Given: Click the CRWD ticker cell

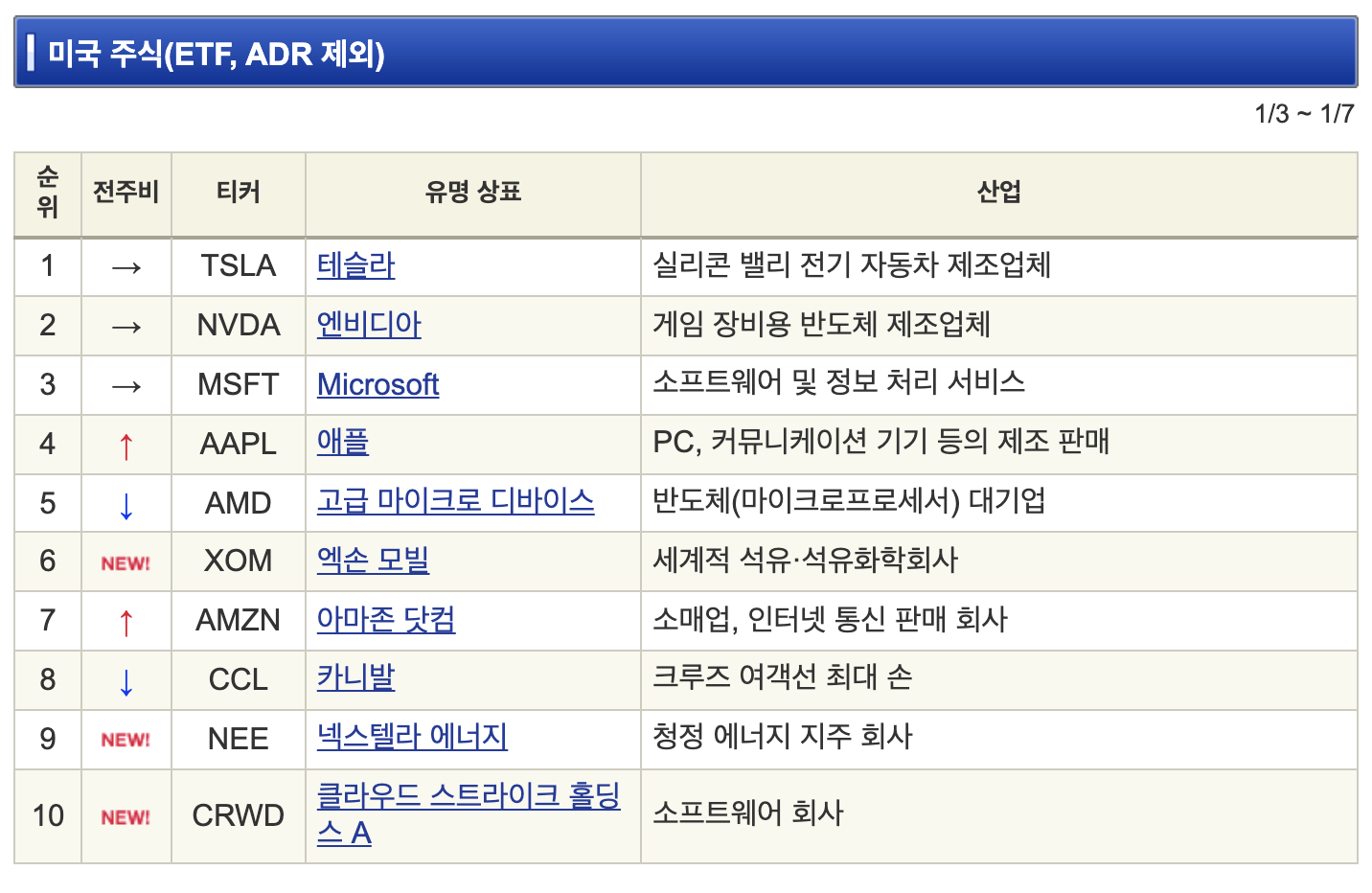Looking at the screenshot, I should pyautogui.click(x=239, y=815).
